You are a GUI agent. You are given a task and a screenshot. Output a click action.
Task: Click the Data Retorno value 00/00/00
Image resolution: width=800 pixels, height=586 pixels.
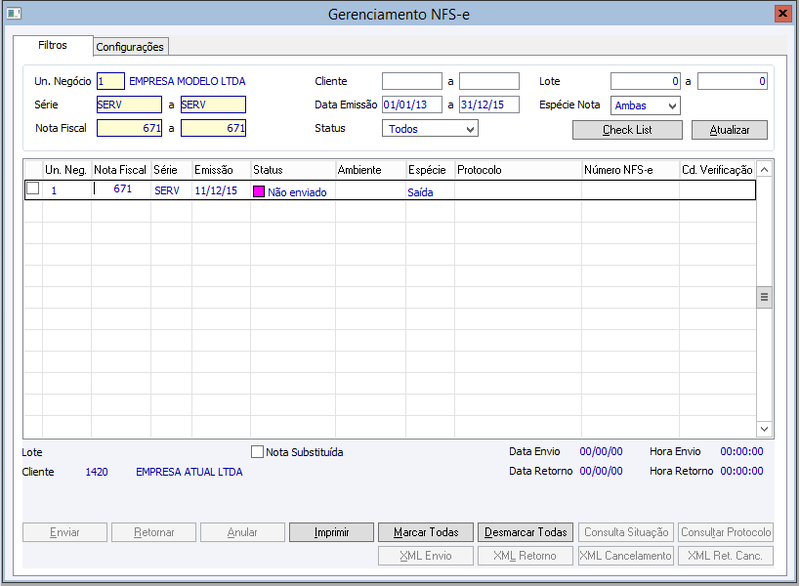(601, 471)
